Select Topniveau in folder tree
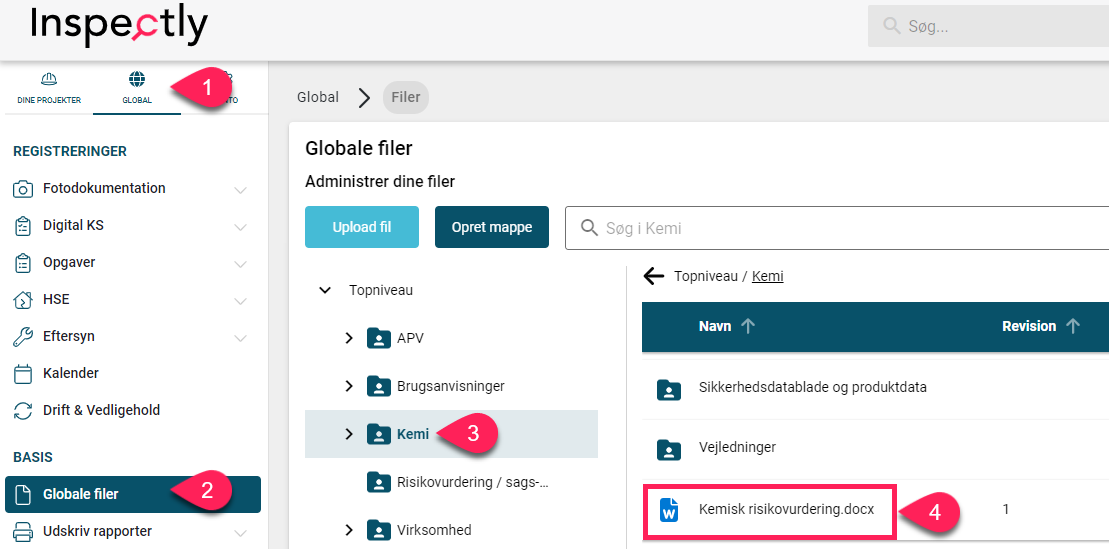The height and width of the screenshot is (549, 1109). coord(381,290)
